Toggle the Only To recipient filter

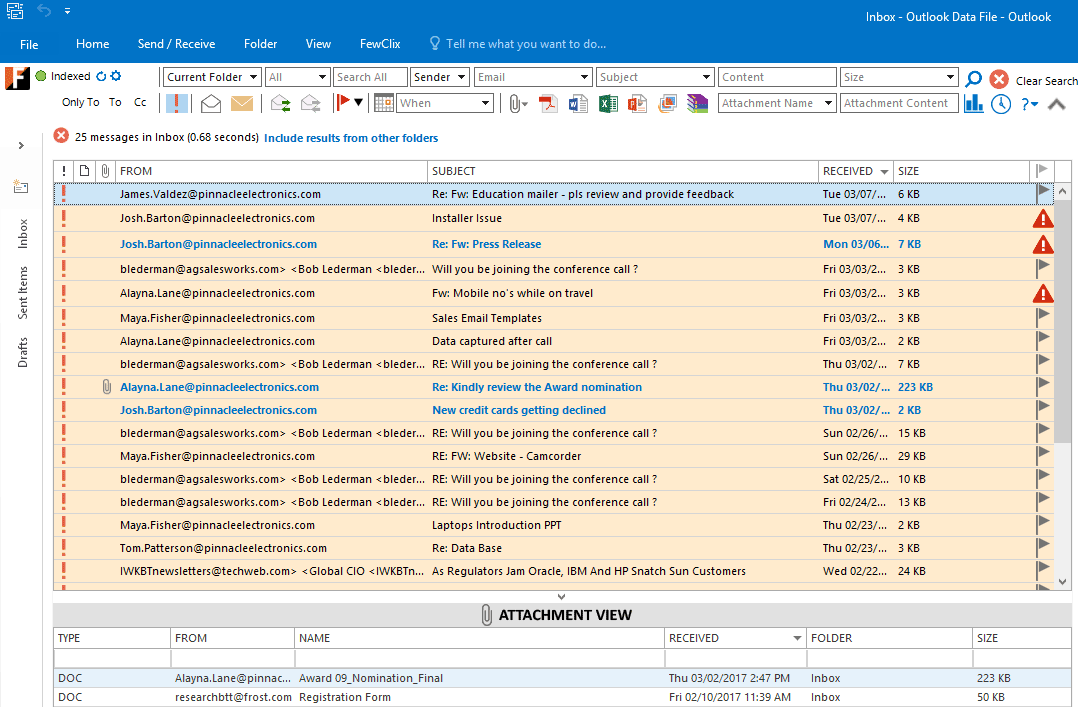pyautogui.click(x=81, y=102)
